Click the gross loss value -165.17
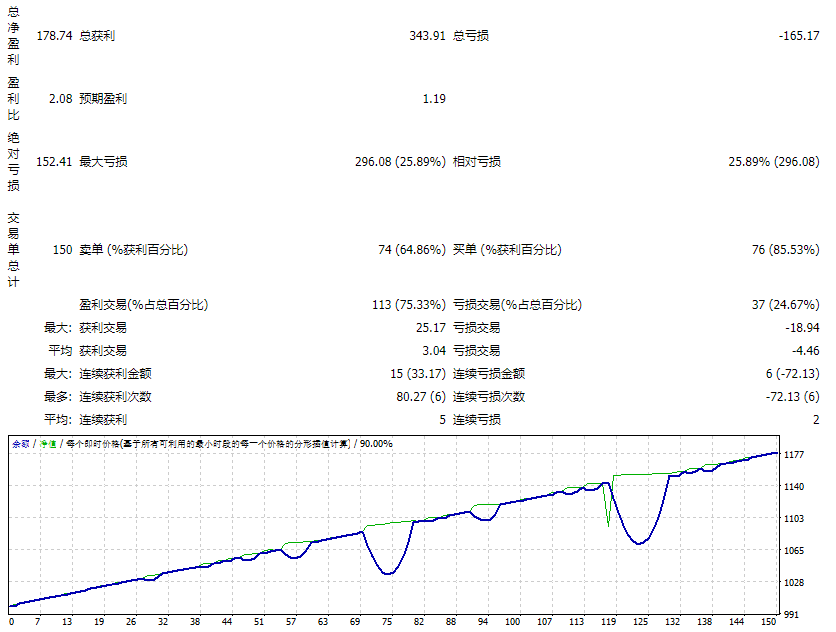836x632 pixels. 799,36
